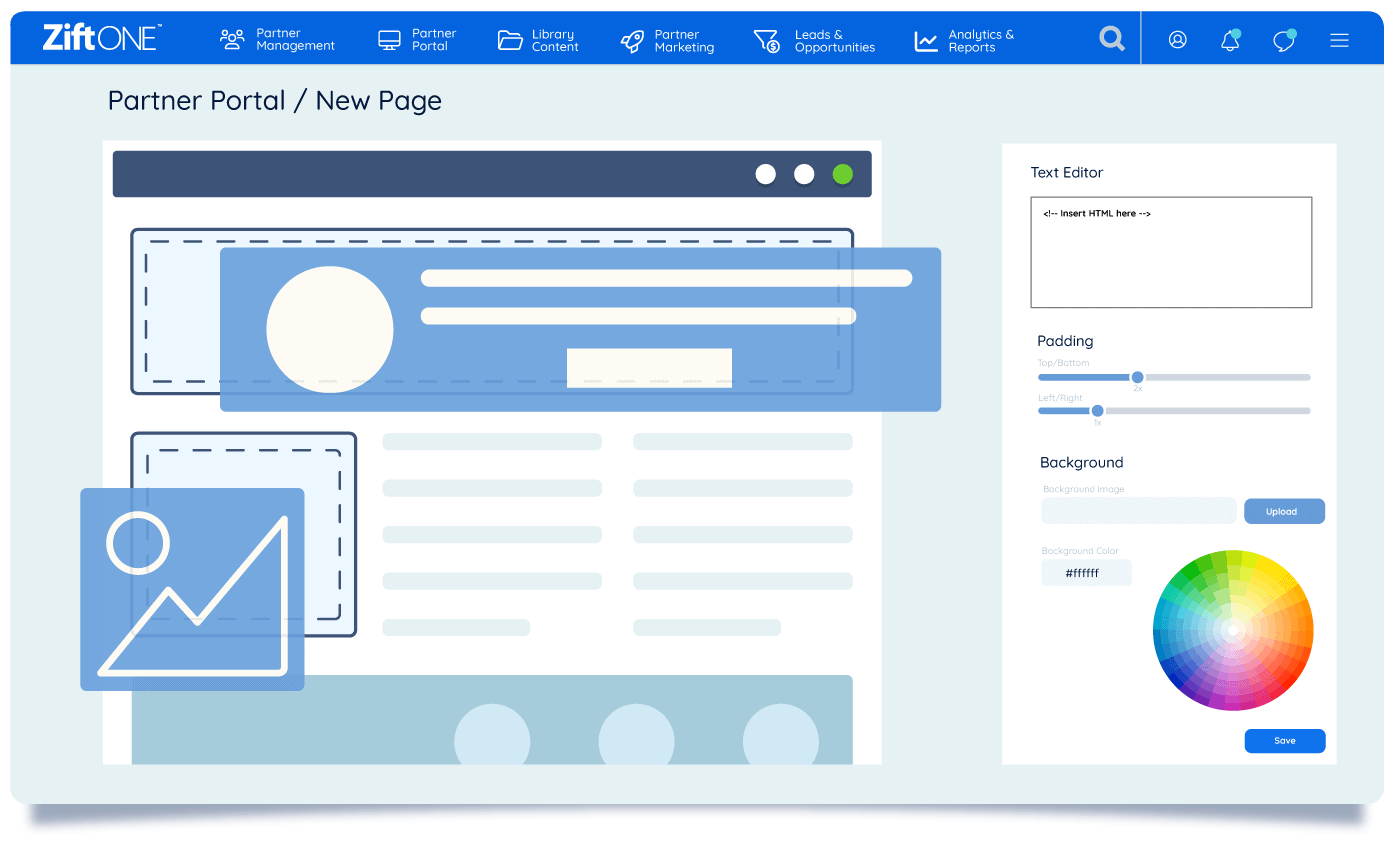The height and width of the screenshot is (853, 1400).
Task: Check the notifications bell icon
Action: pyautogui.click(x=1230, y=40)
